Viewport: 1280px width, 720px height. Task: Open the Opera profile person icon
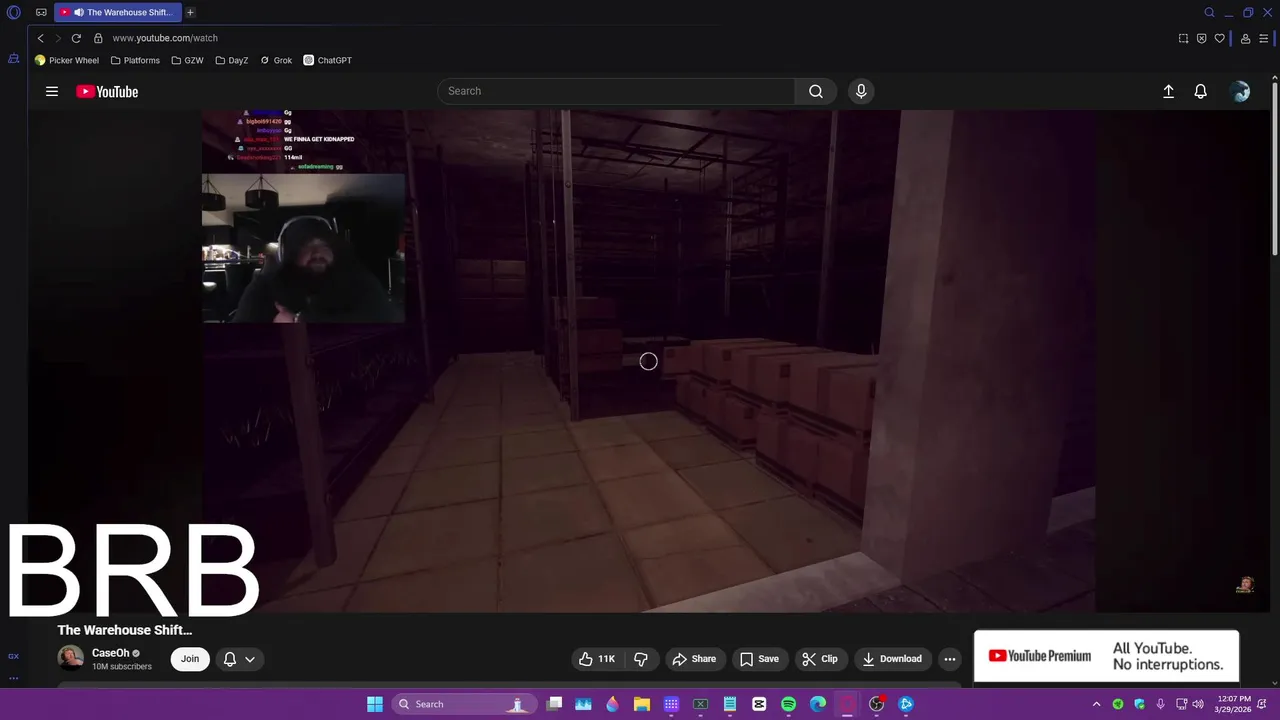pos(1245,38)
